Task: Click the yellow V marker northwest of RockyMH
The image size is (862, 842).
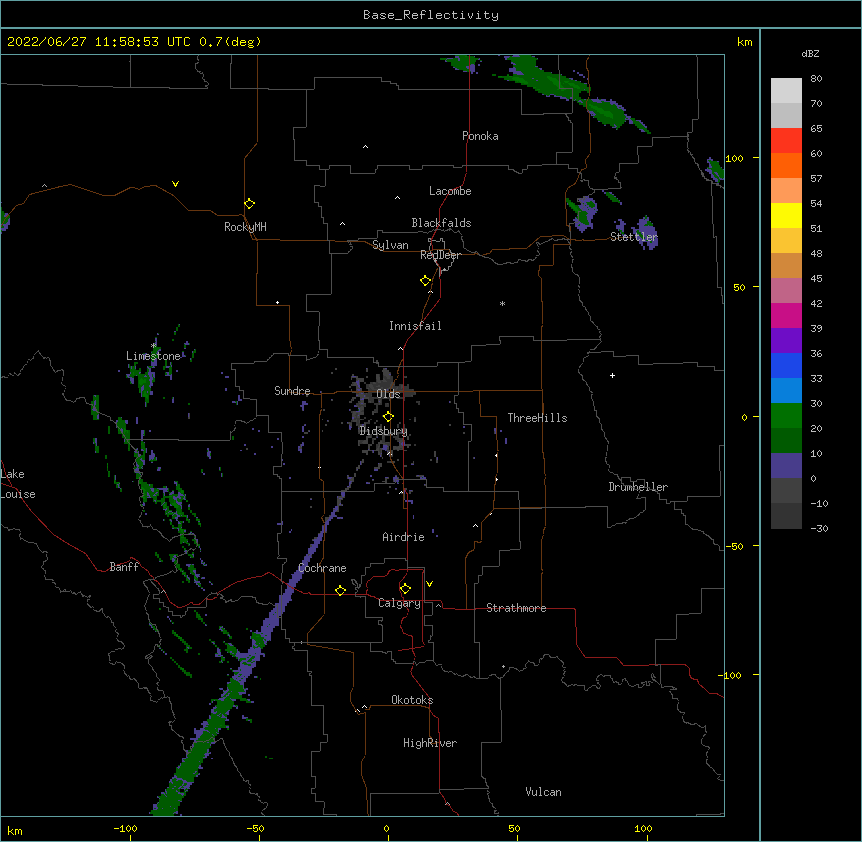Action: click(x=175, y=184)
